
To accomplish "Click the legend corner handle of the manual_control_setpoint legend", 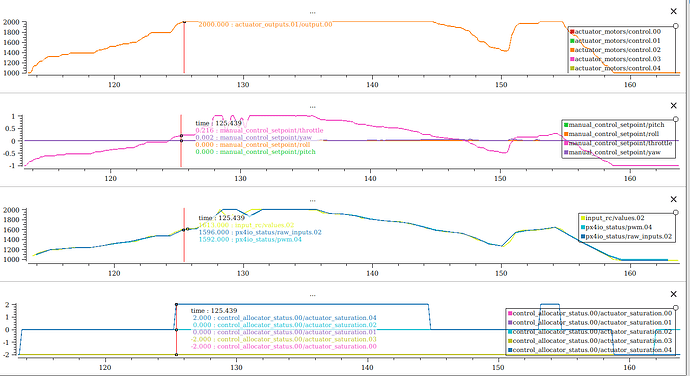I will click(x=676, y=119).
